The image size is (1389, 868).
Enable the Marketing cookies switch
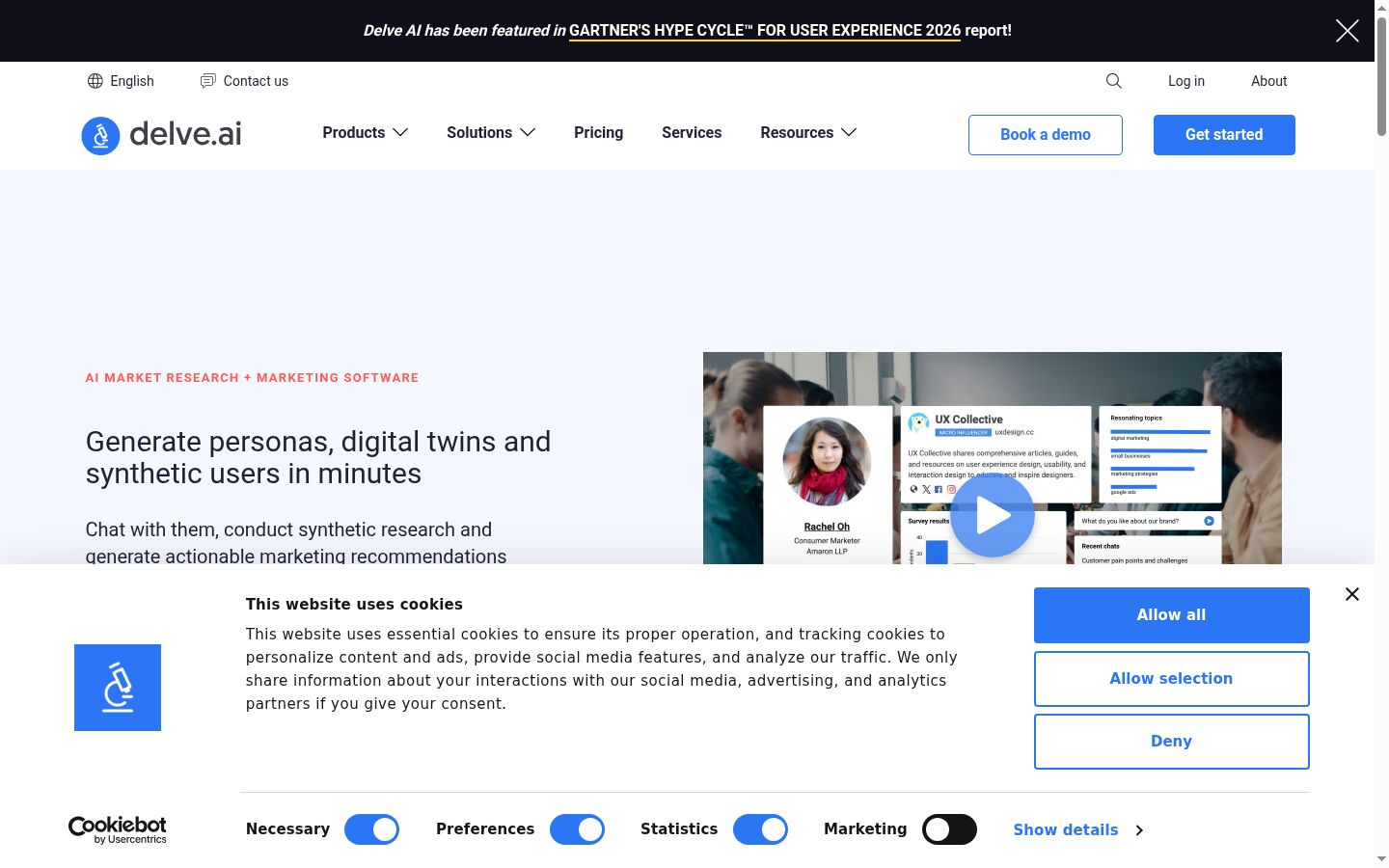pos(949,829)
